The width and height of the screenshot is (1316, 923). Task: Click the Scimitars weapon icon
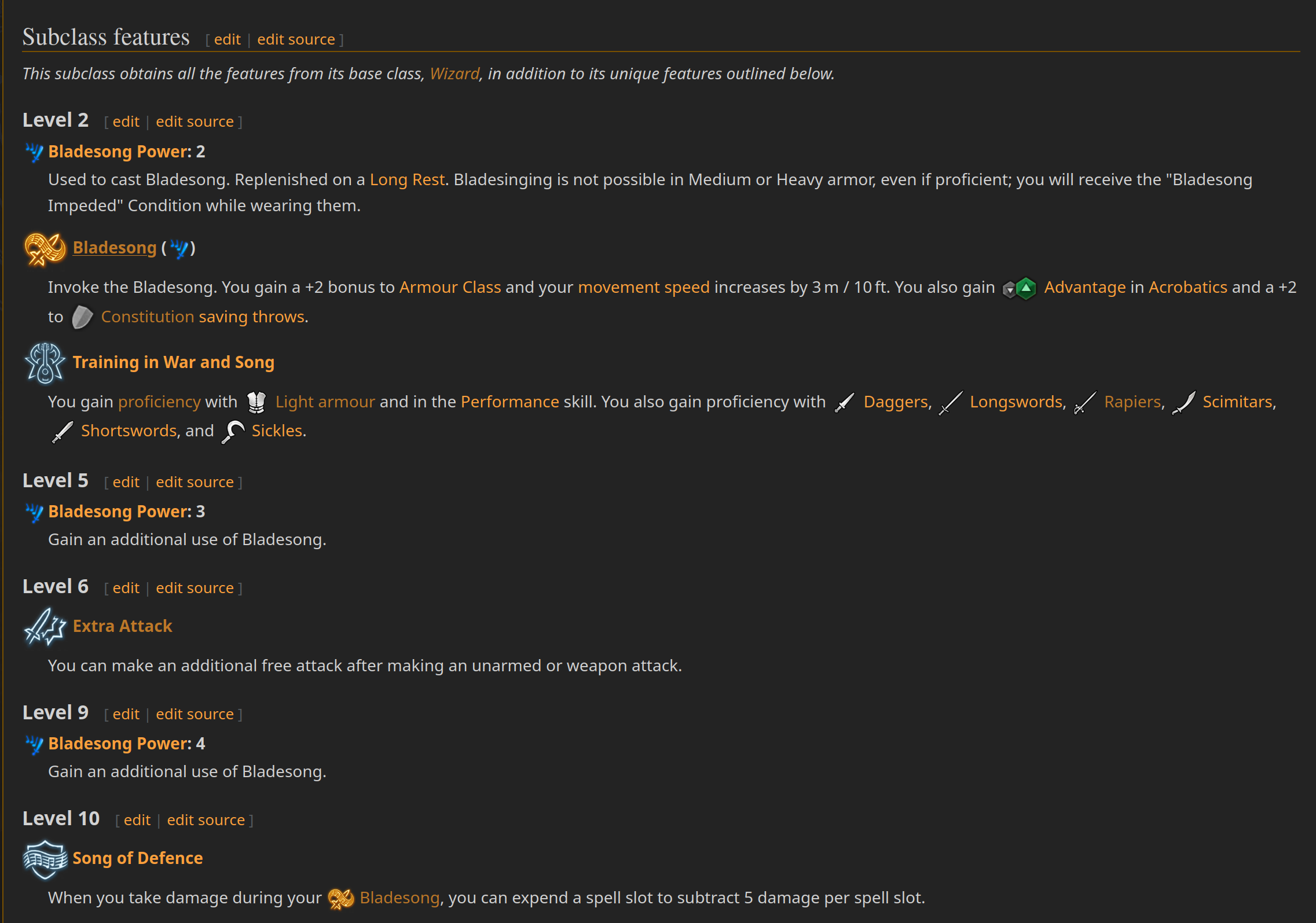1184,403
